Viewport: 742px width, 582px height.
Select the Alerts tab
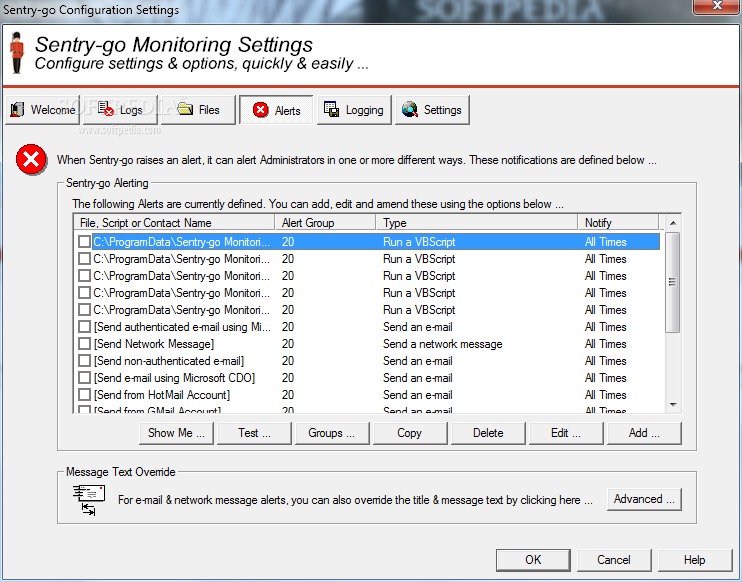pos(276,110)
